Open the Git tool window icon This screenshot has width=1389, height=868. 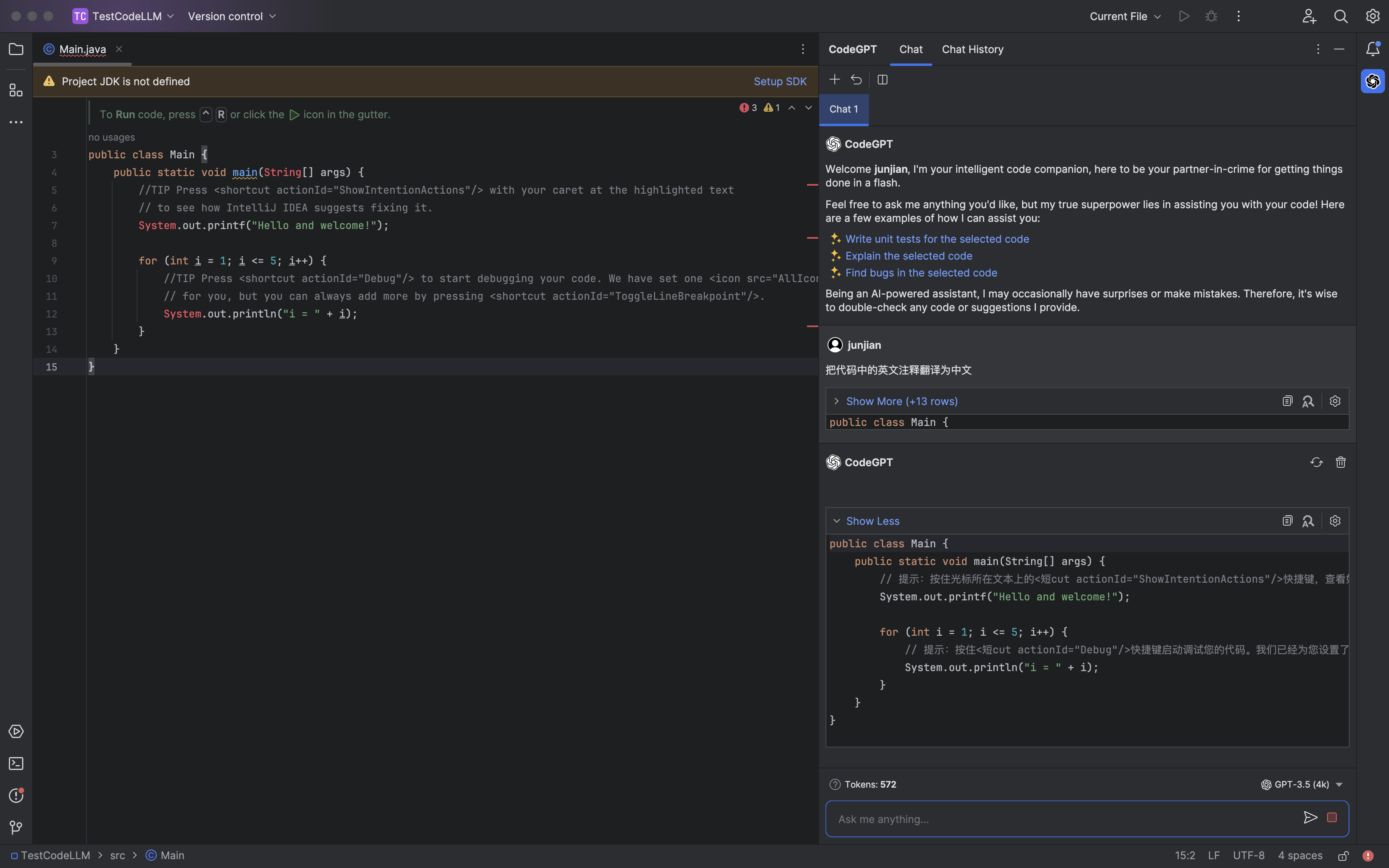tap(16, 827)
